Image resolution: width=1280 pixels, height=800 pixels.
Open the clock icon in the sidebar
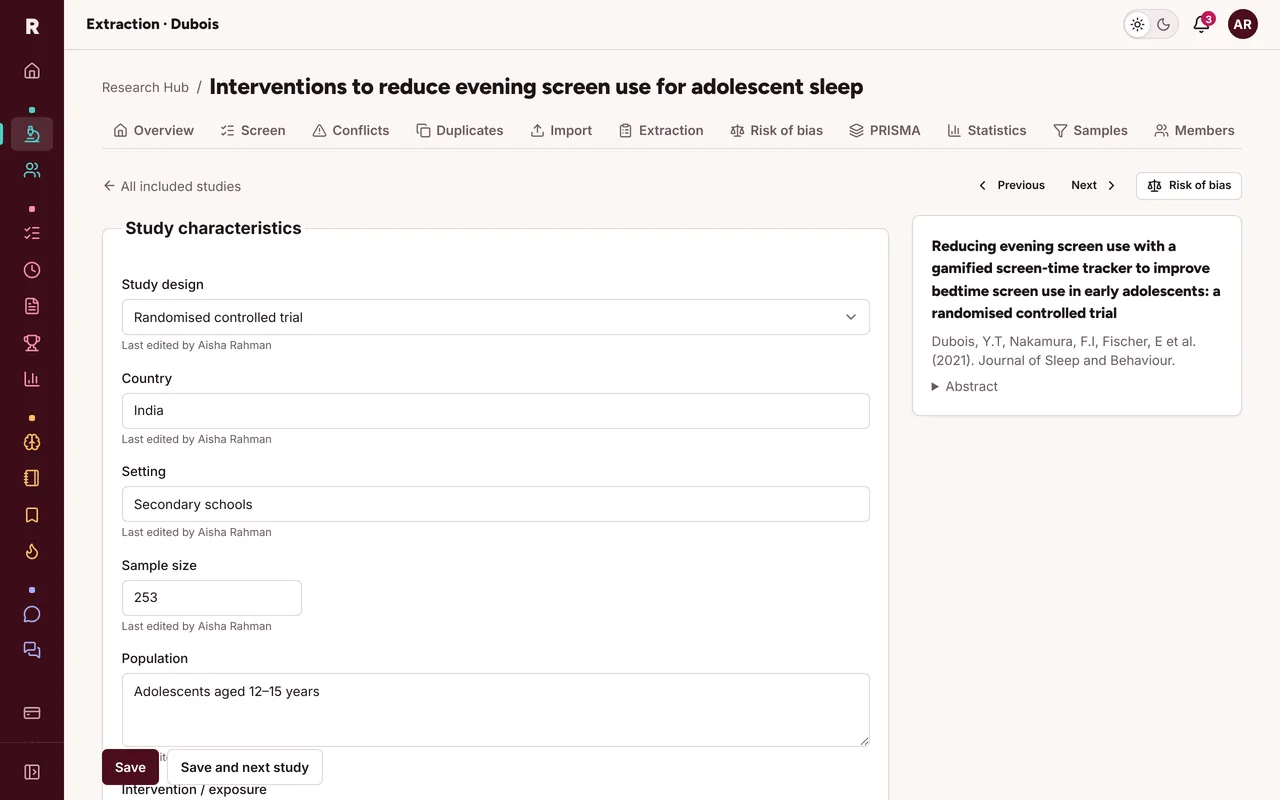32,270
